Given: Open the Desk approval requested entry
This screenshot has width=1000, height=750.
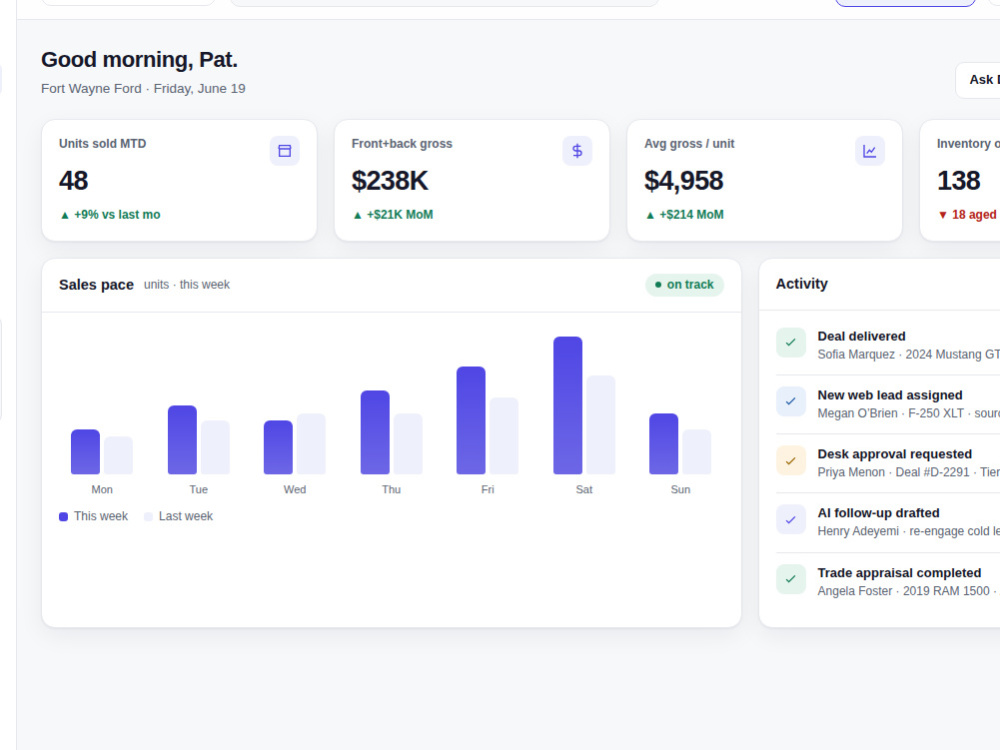Looking at the screenshot, I should [888, 463].
